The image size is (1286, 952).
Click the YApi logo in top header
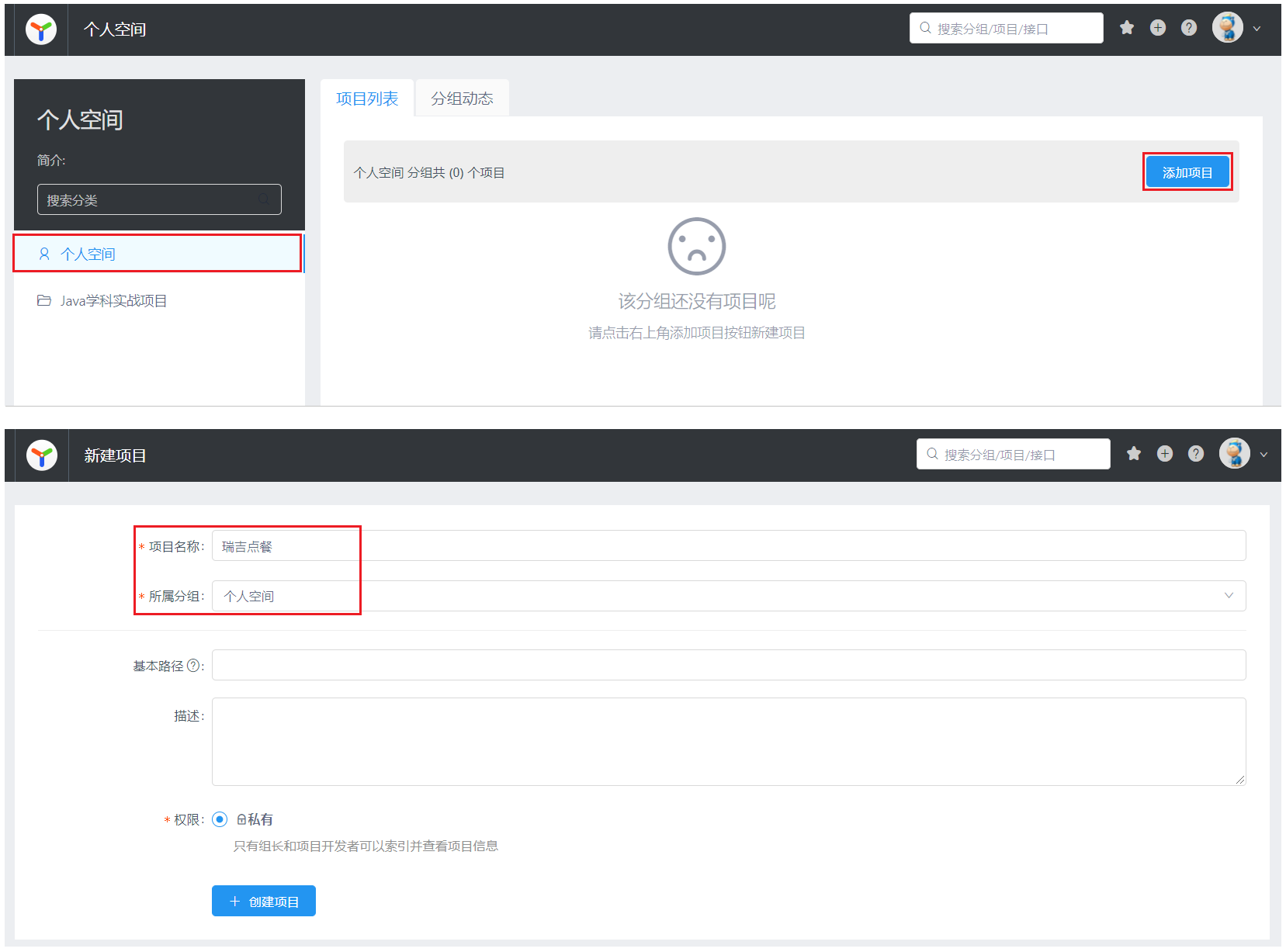[x=41, y=29]
